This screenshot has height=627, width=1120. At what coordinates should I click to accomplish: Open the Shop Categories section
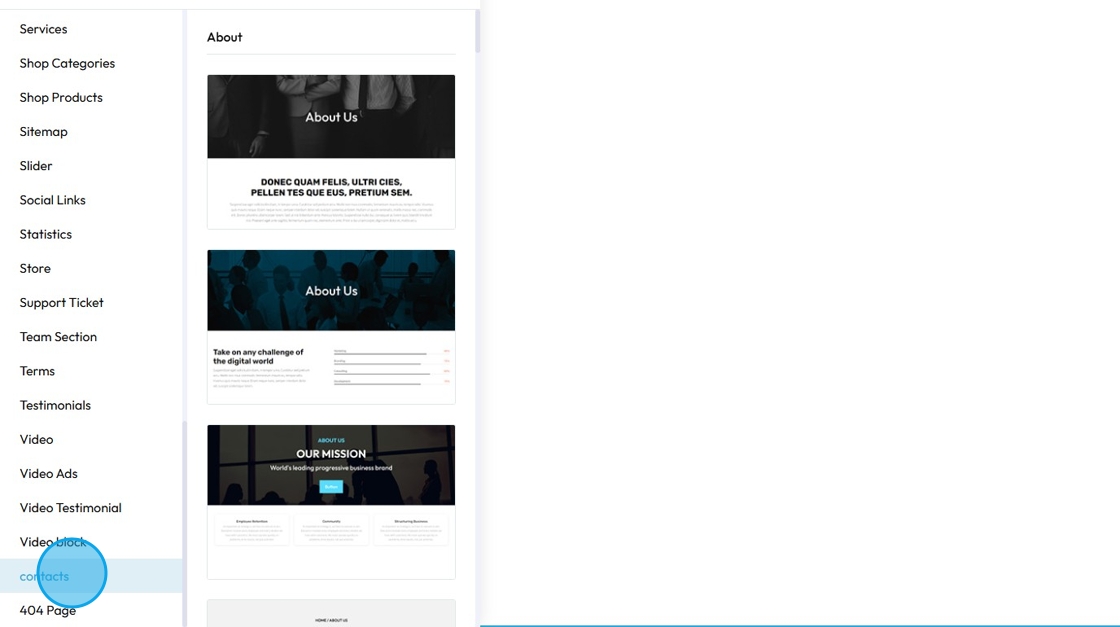(x=67, y=64)
